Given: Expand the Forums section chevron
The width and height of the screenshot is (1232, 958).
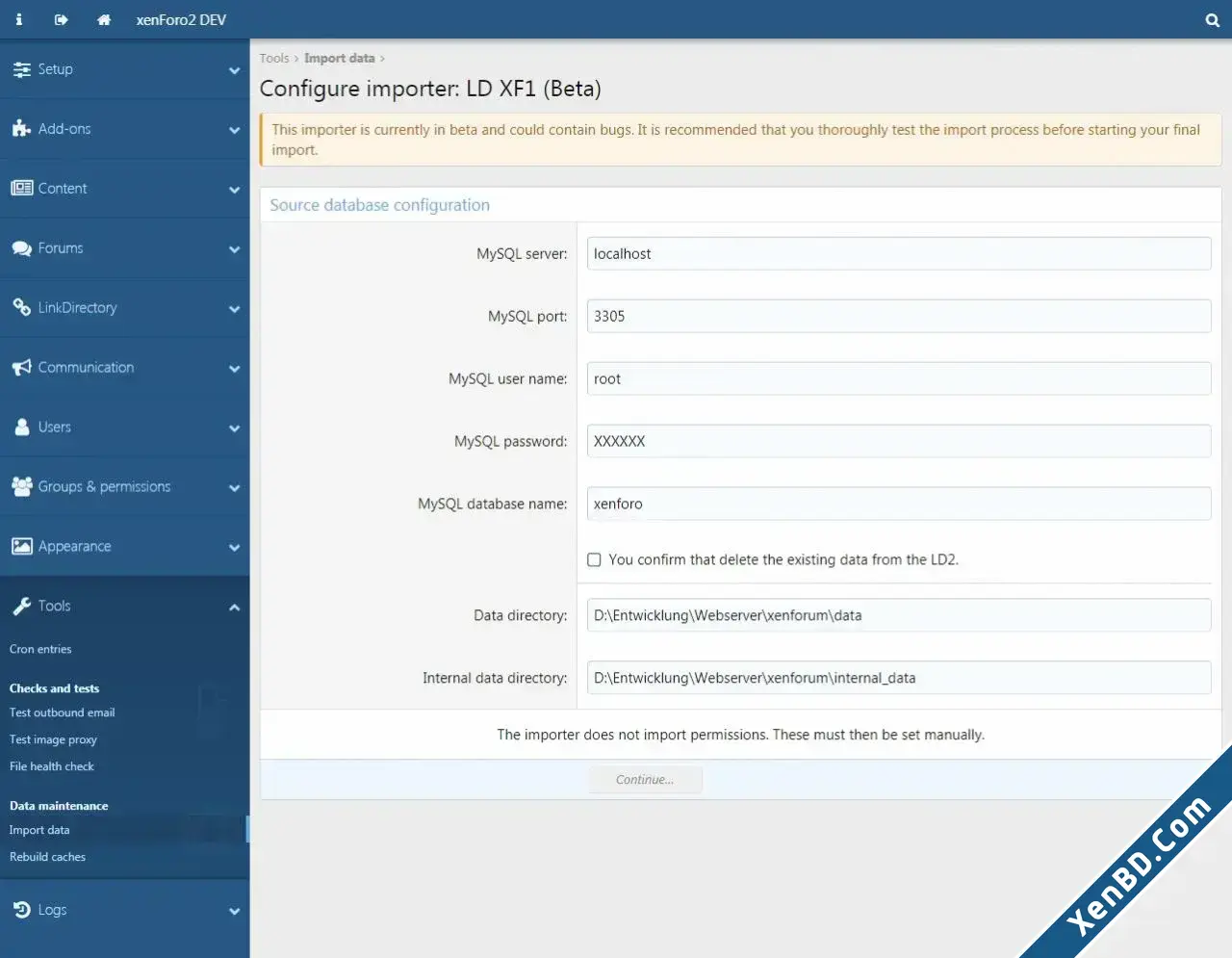Looking at the screenshot, I should point(234,249).
